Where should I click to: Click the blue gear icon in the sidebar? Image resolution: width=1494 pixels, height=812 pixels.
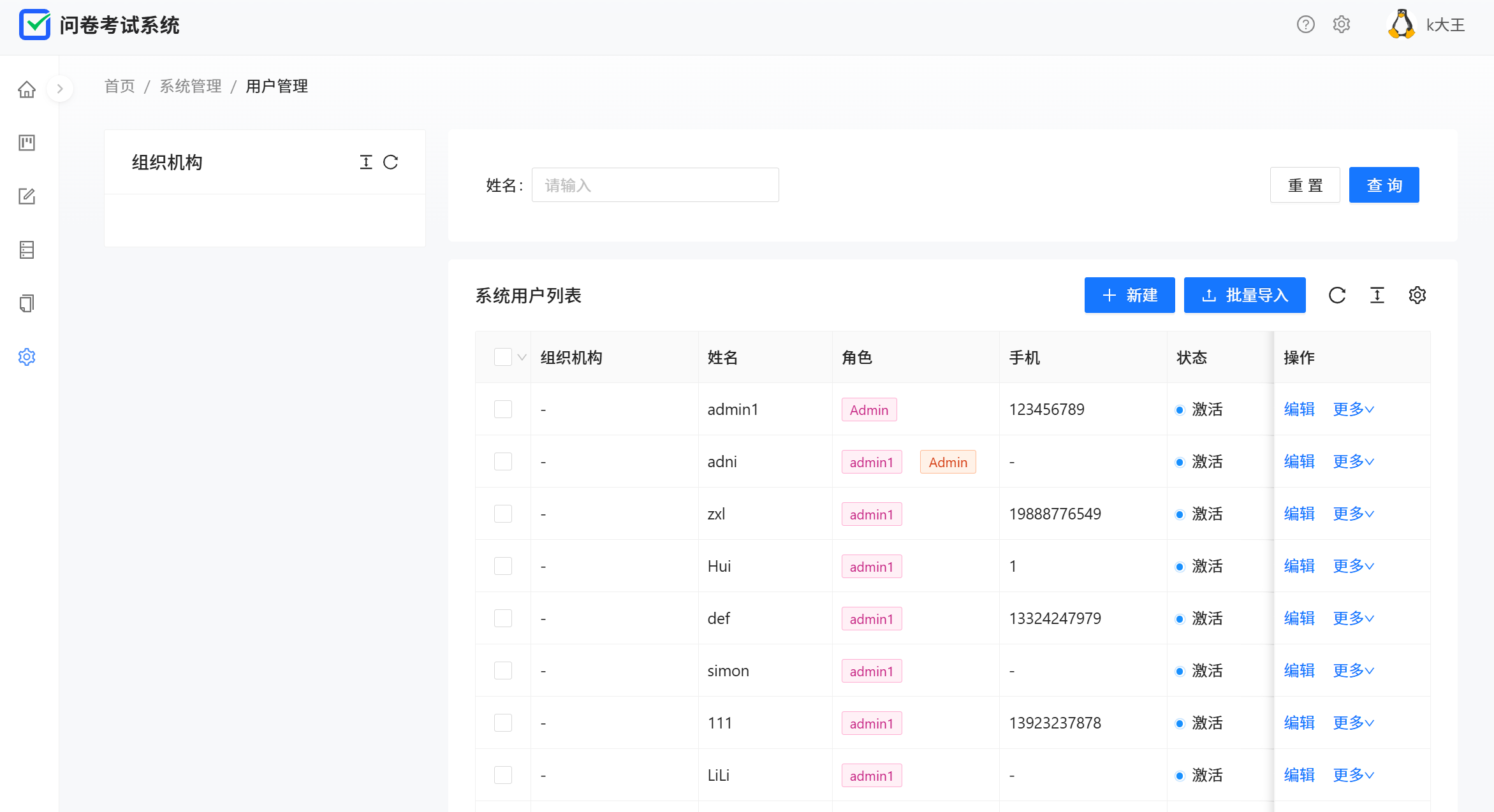27,357
